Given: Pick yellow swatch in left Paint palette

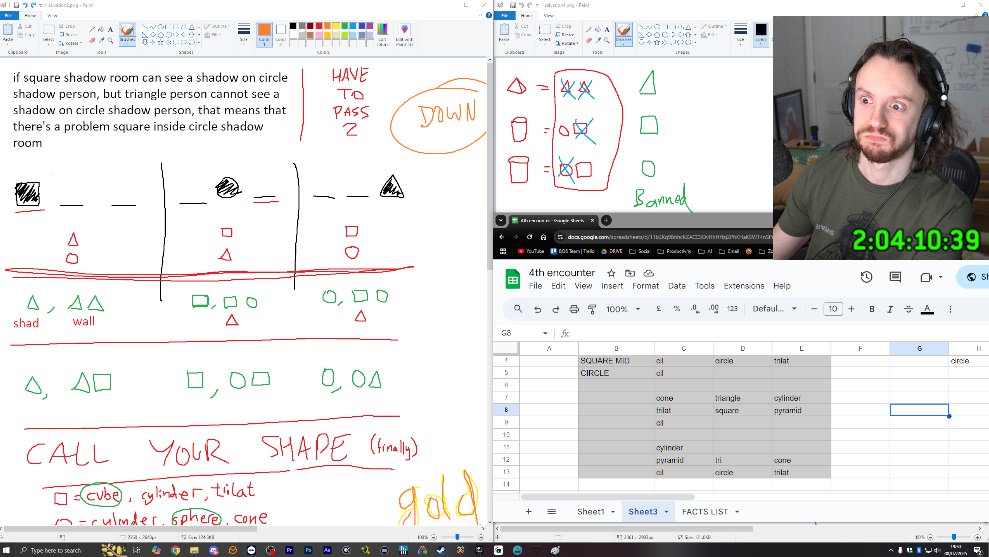Looking at the screenshot, I should [336, 26].
